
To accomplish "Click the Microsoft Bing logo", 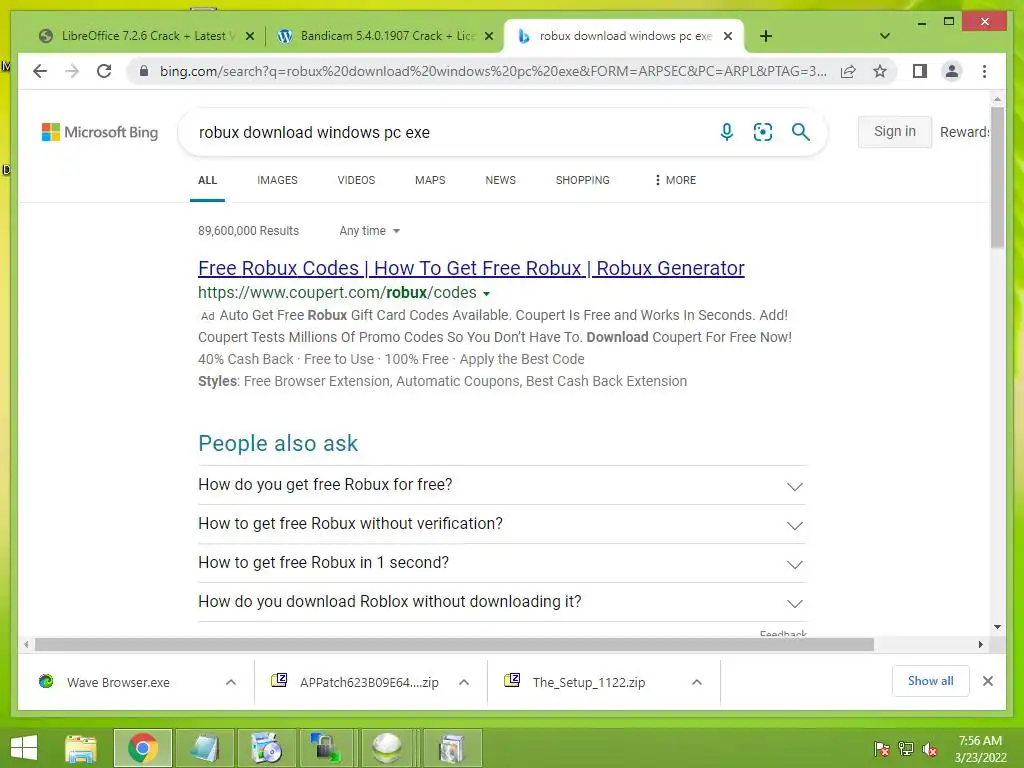I will pyautogui.click(x=100, y=132).
